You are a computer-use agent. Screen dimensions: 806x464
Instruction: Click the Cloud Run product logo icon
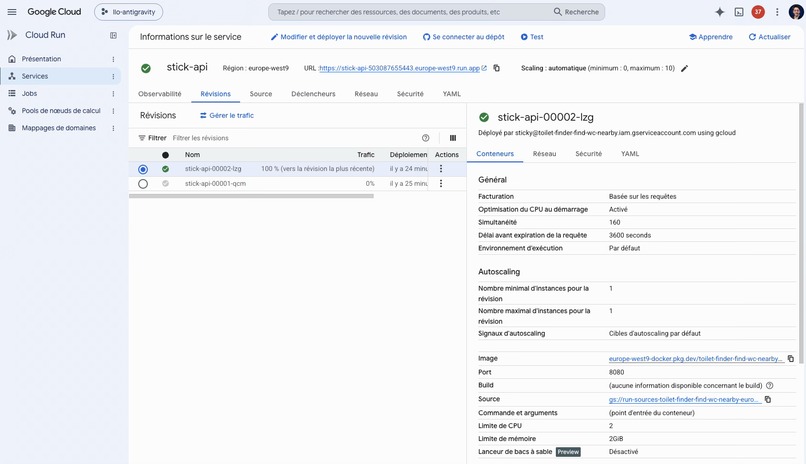pyautogui.click(x=12, y=35)
